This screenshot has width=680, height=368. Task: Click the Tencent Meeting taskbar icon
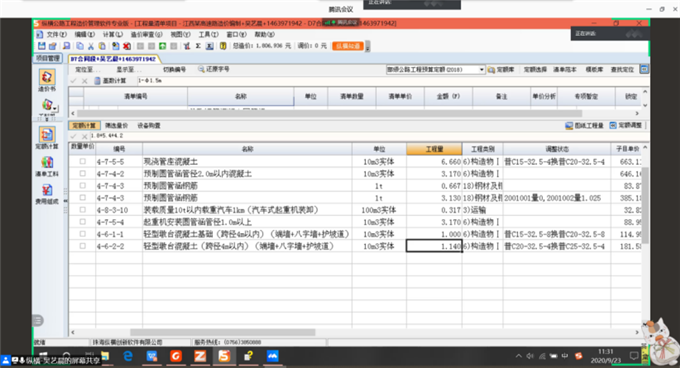click(x=272, y=356)
